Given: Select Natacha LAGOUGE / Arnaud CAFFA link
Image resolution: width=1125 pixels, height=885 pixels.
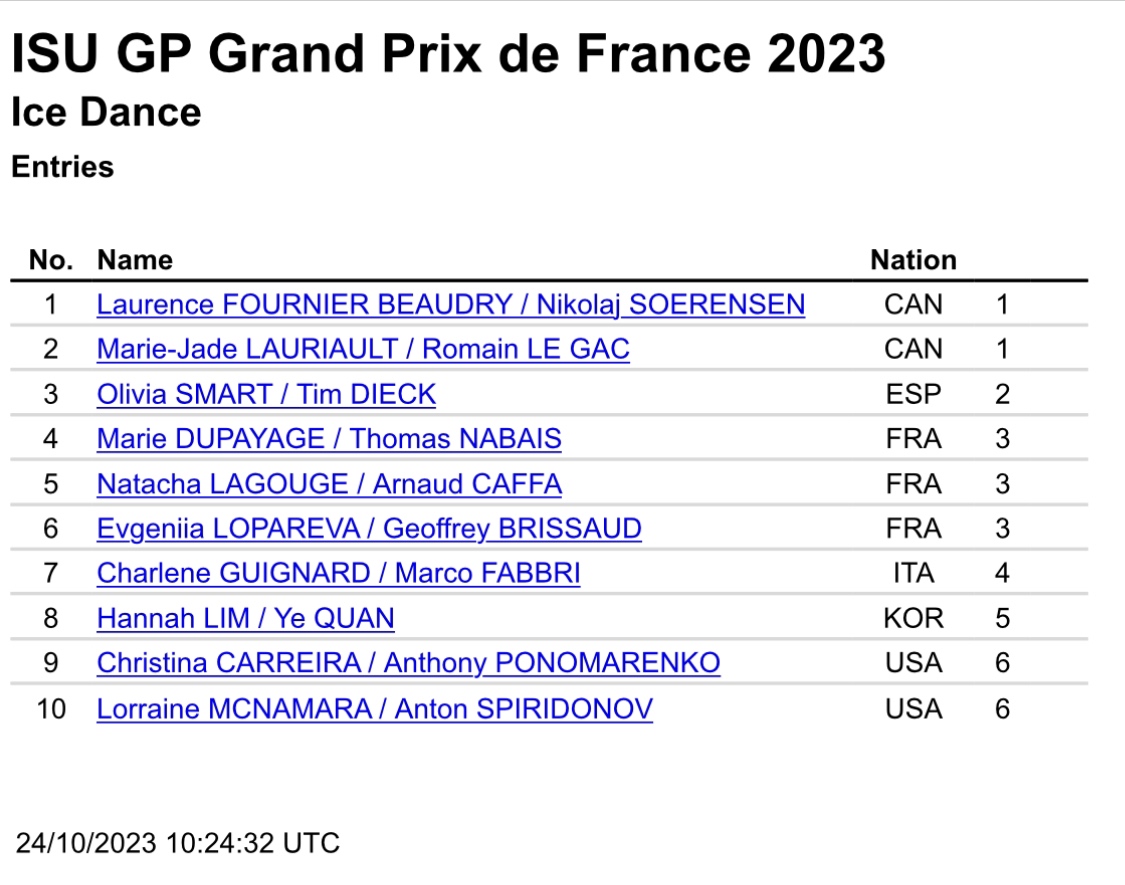Looking at the screenshot, I should click(329, 484).
